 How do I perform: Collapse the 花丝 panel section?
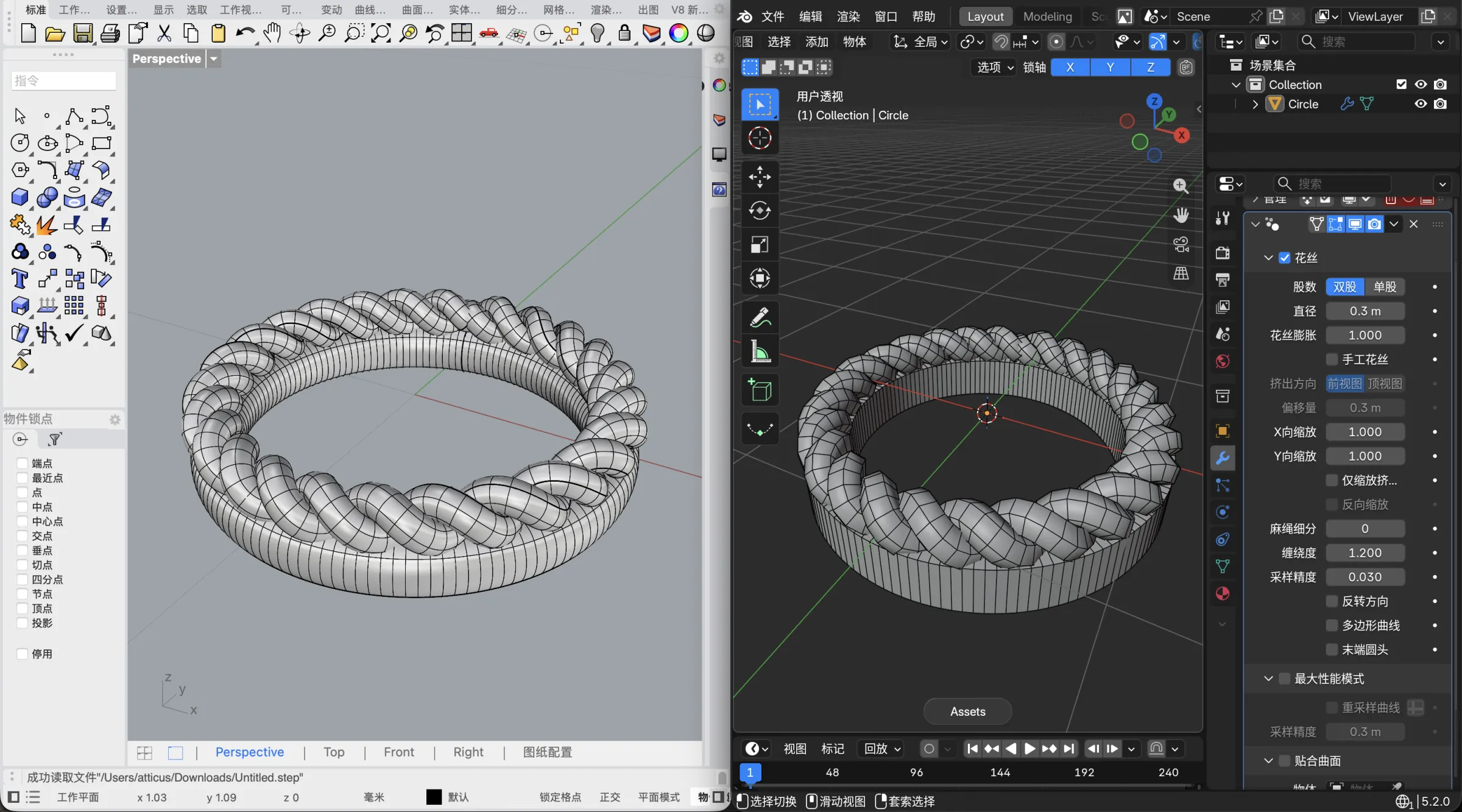[x=1268, y=258]
